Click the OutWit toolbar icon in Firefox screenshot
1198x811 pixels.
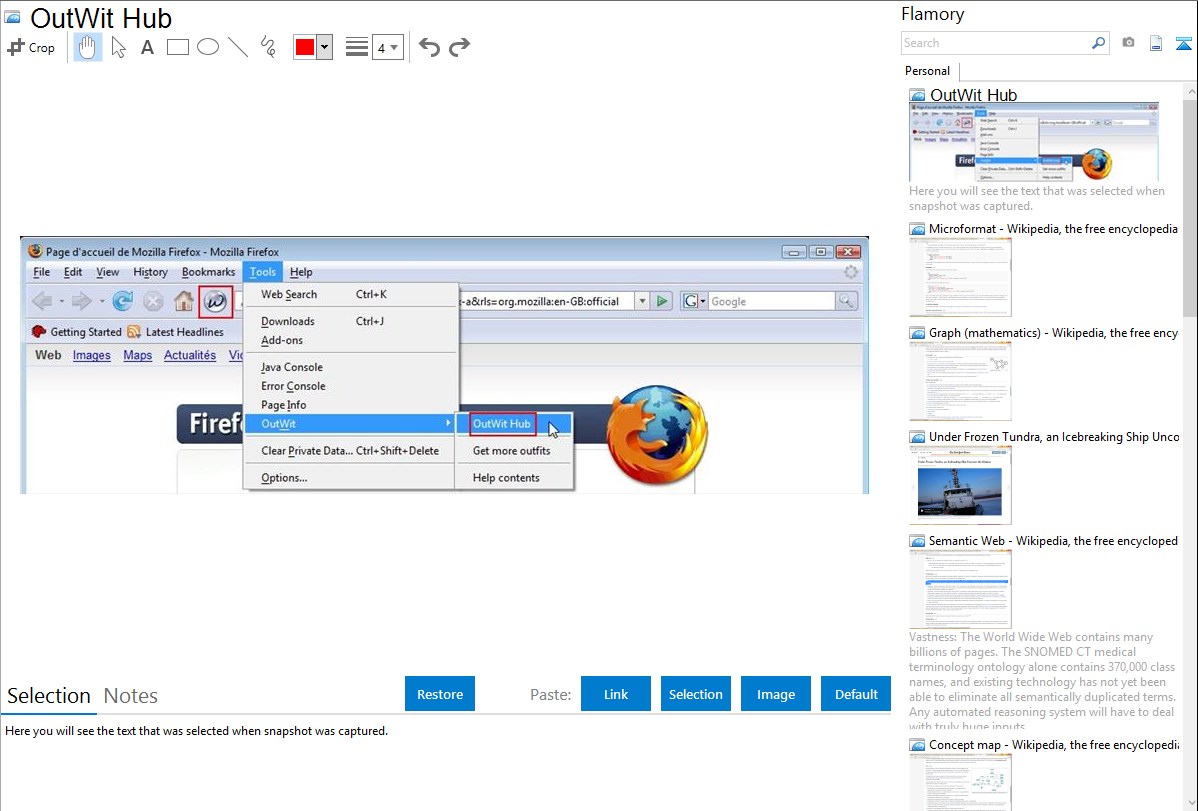[215, 301]
